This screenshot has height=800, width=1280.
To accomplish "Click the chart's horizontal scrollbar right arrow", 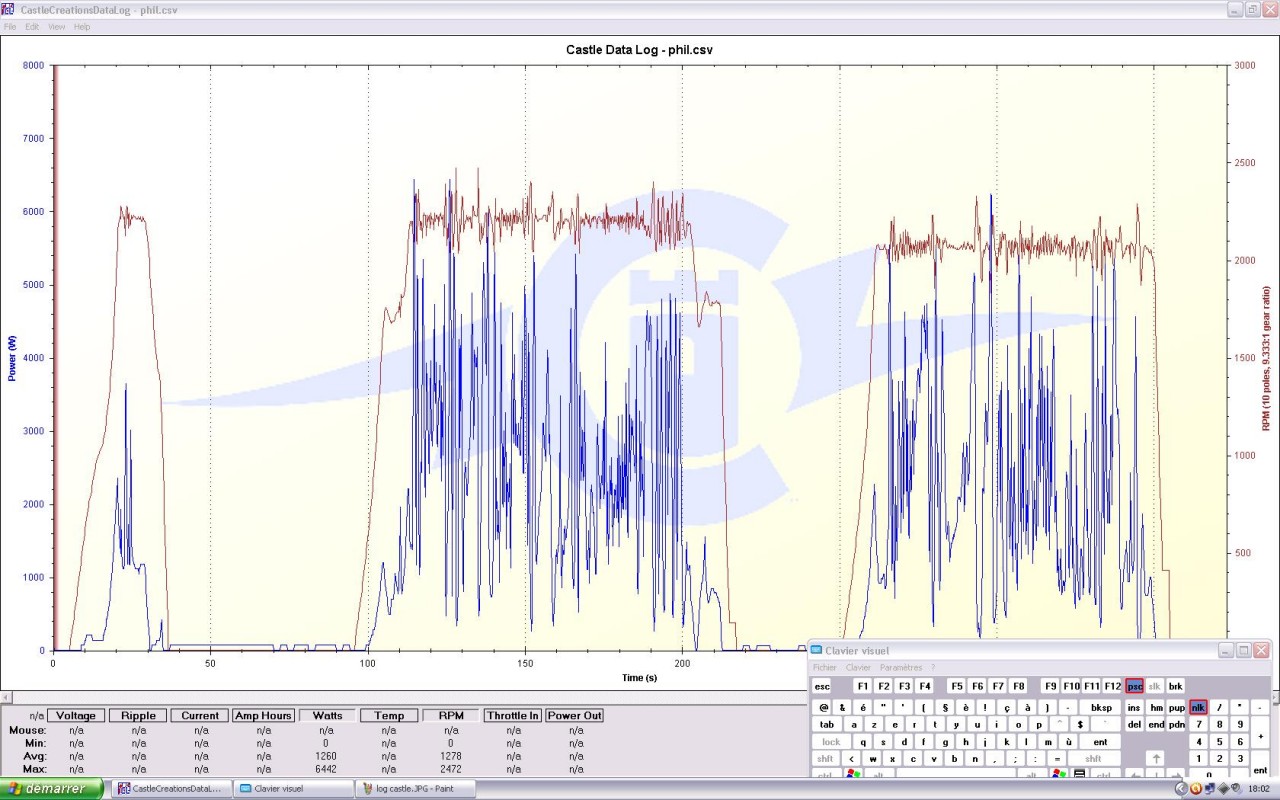I will [x=1274, y=697].
